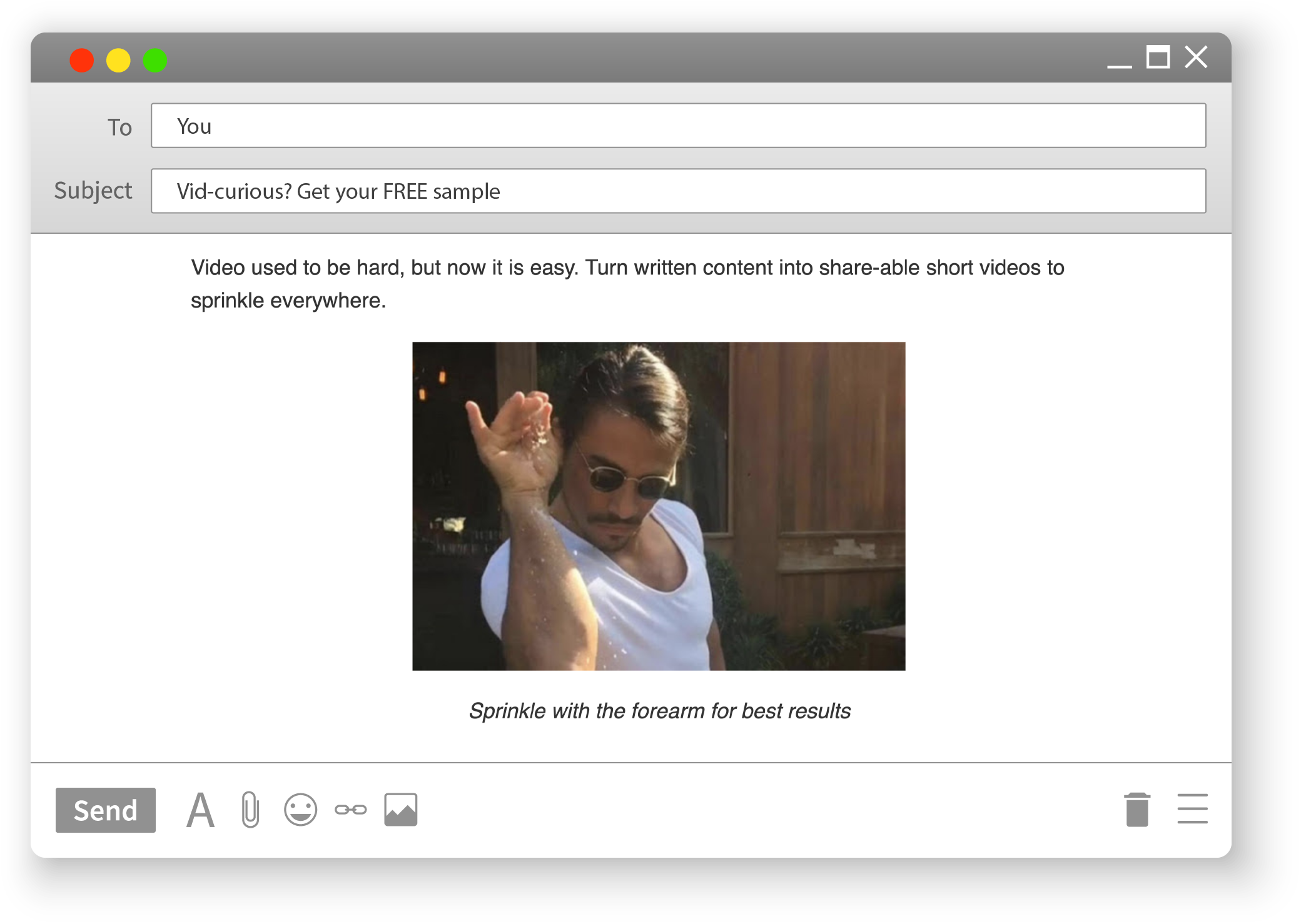Click the red traffic light button
This screenshot has height=924, width=1301.
[82, 61]
